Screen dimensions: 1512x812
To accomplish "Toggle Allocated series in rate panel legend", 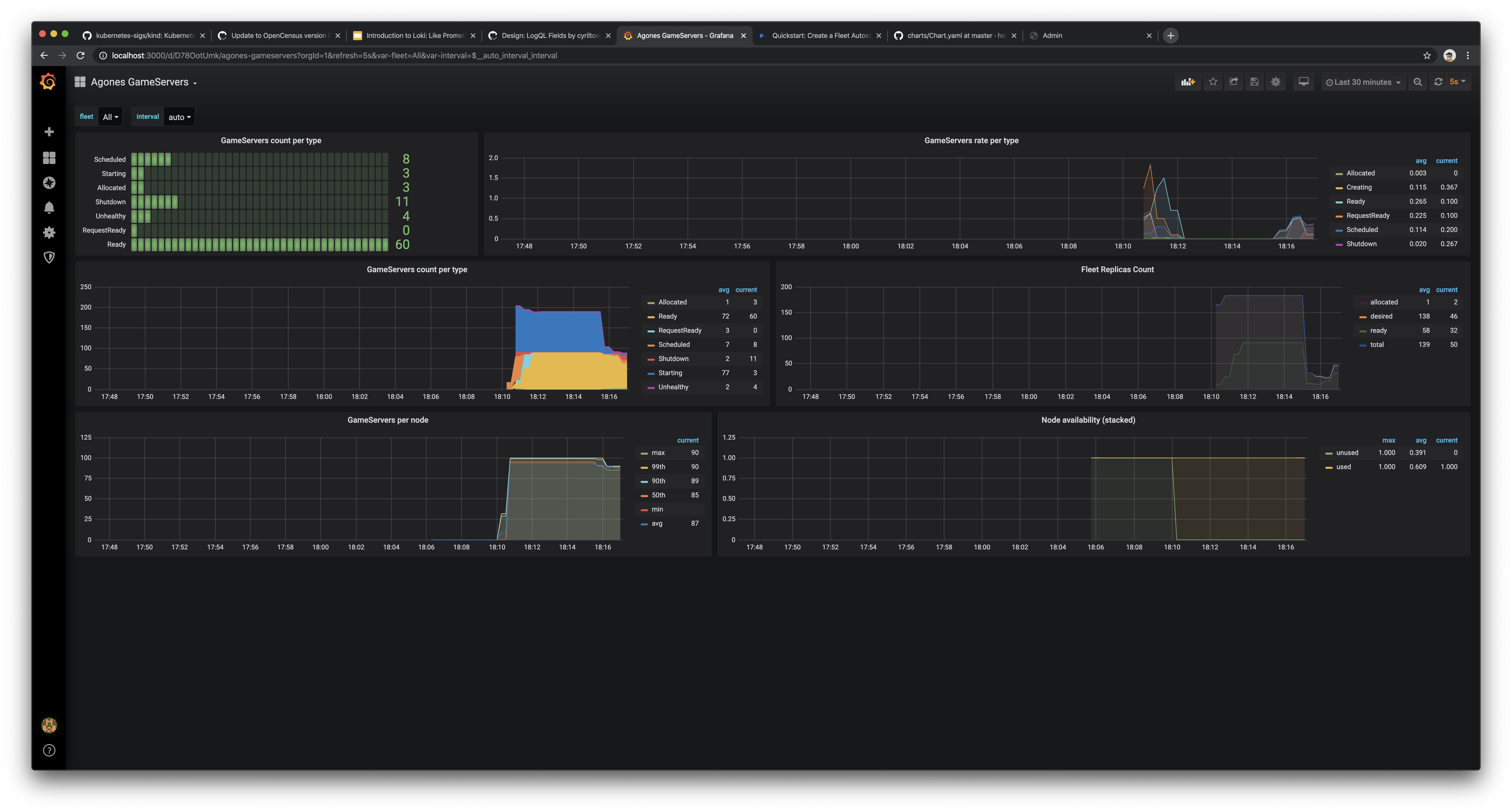I will pyautogui.click(x=1361, y=173).
